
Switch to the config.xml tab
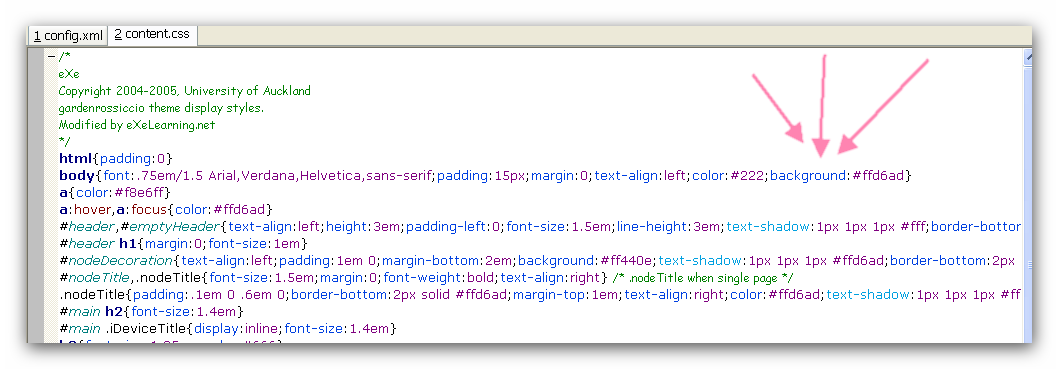click(67, 35)
